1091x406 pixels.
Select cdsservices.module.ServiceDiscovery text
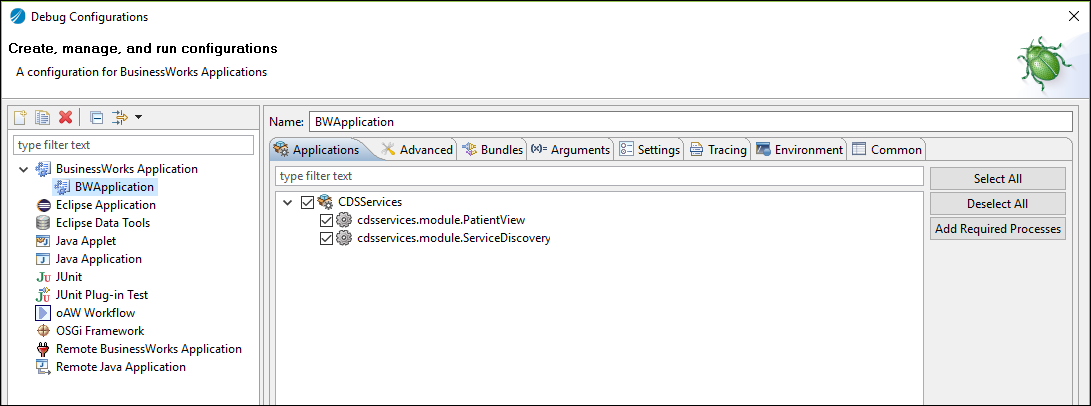point(454,238)
